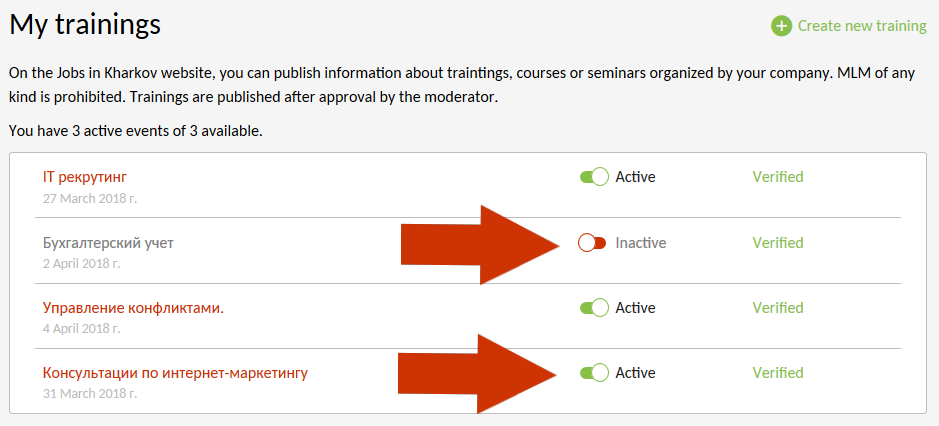The image size is (939, 426).
Task: Click Verified status of Управление конфликтами
Action: [778, 308]
